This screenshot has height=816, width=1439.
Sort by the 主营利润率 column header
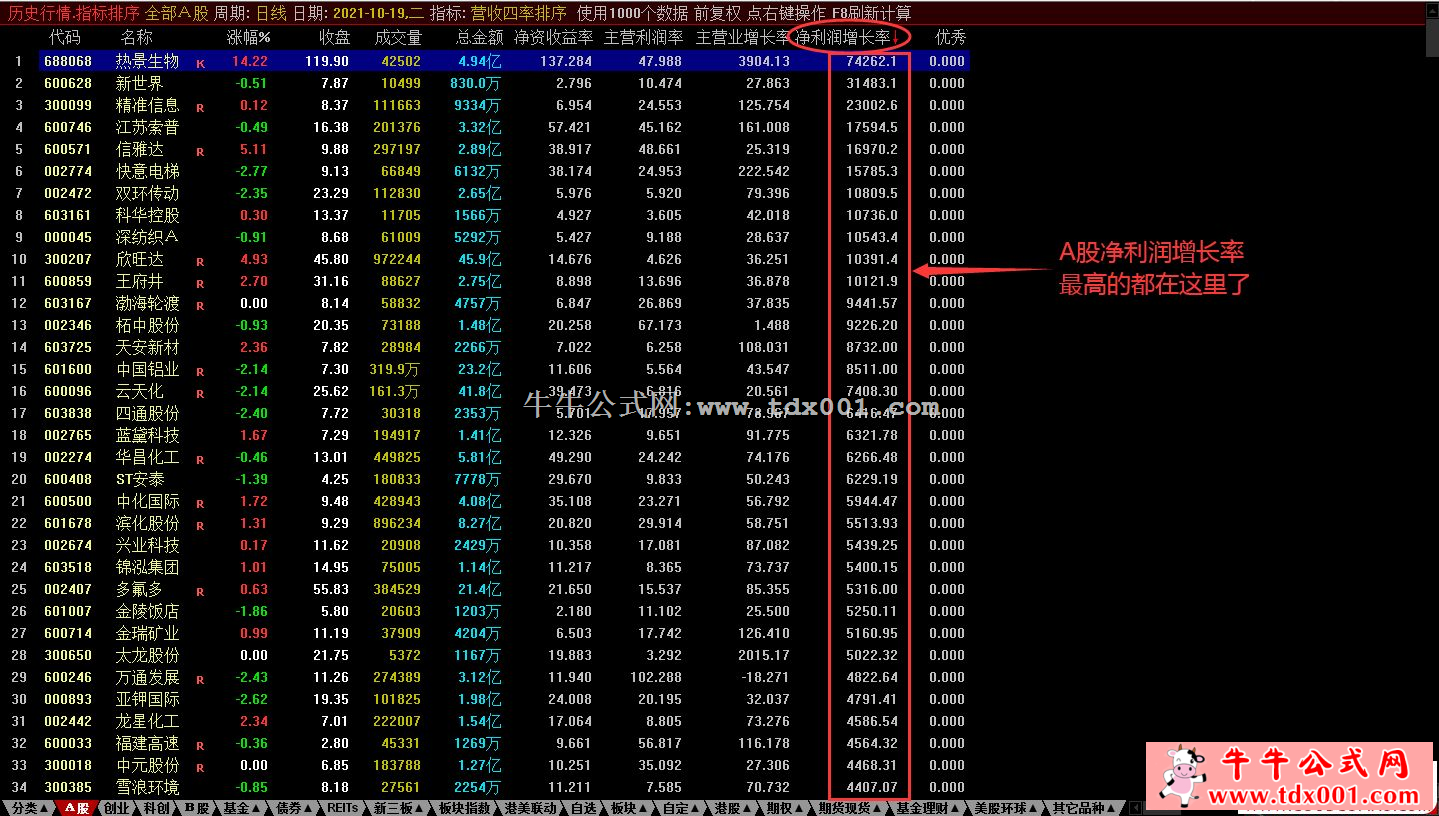click(x=644, y=38)
